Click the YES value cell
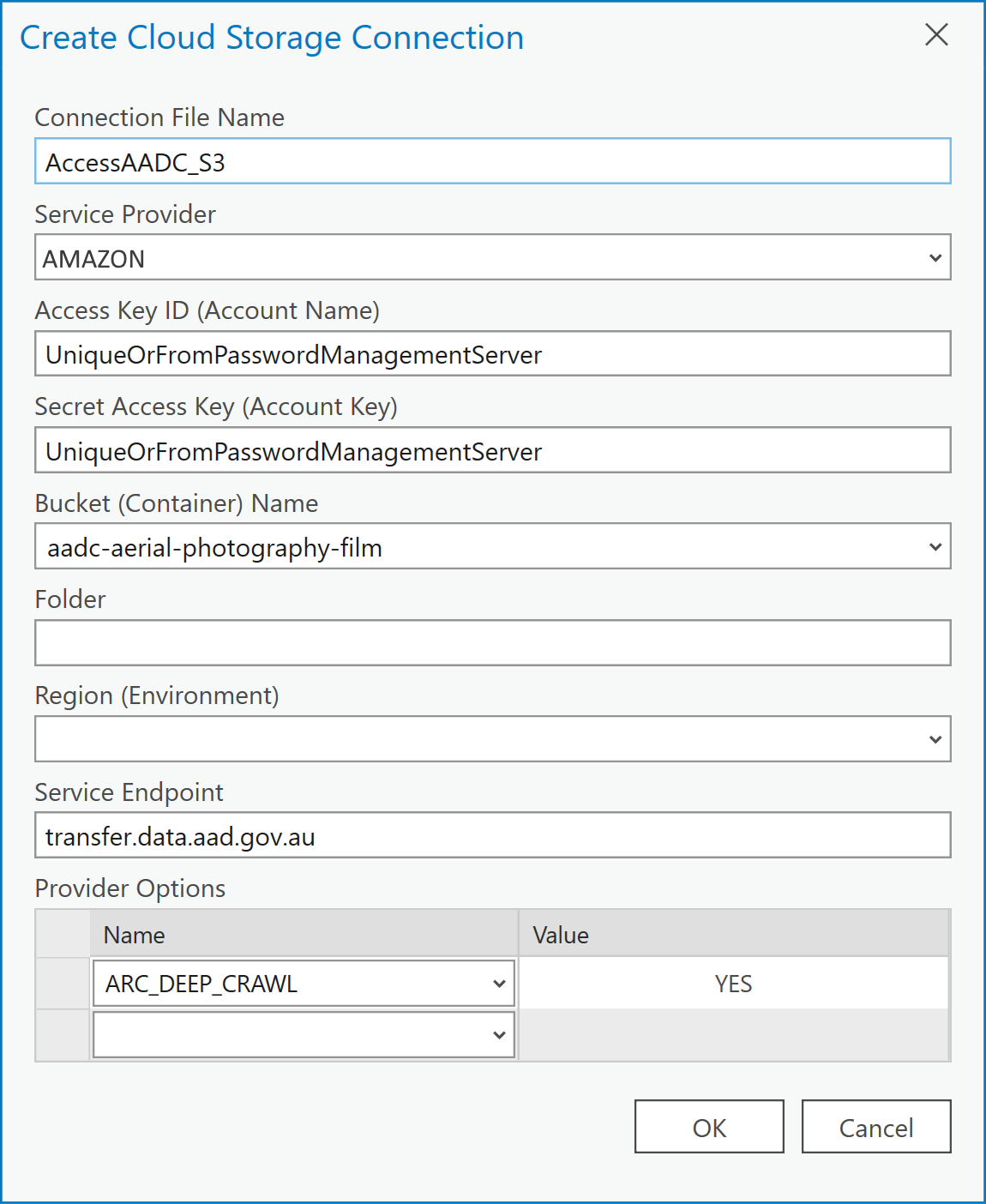 734,984
